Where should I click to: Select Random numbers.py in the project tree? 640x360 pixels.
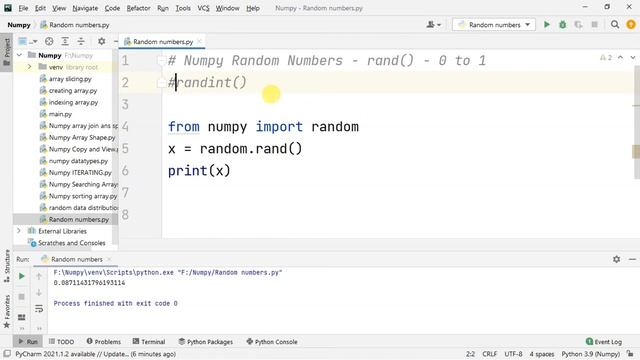pos(78,220)
